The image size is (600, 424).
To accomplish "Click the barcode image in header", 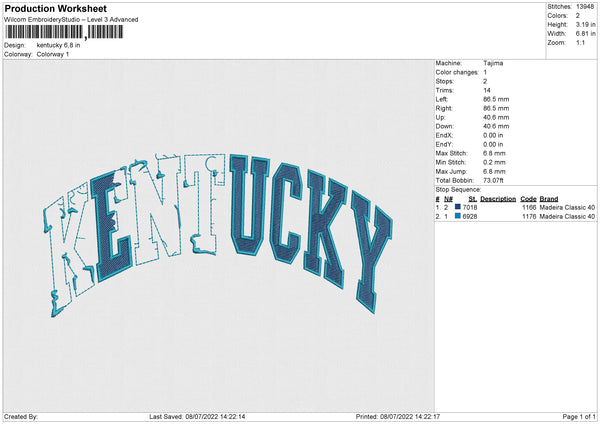I will click(64, 32).
